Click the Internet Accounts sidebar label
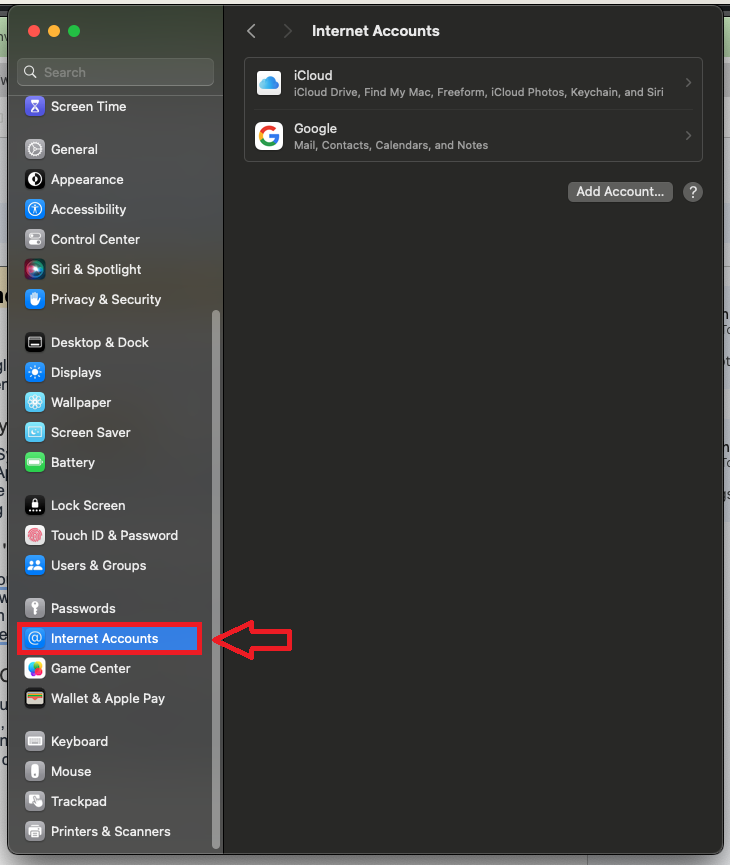The width and height of the screenshot is (730, 865). [x=104, y=638]
